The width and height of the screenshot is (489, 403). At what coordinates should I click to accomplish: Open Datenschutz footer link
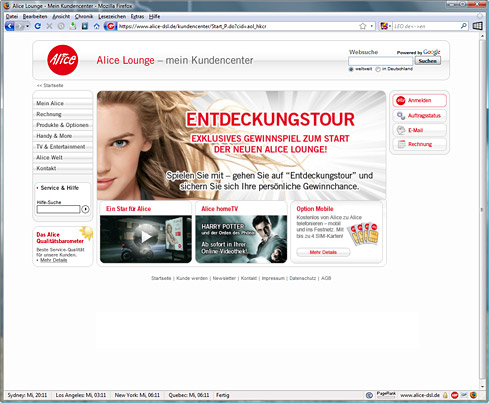click(302, 278)
